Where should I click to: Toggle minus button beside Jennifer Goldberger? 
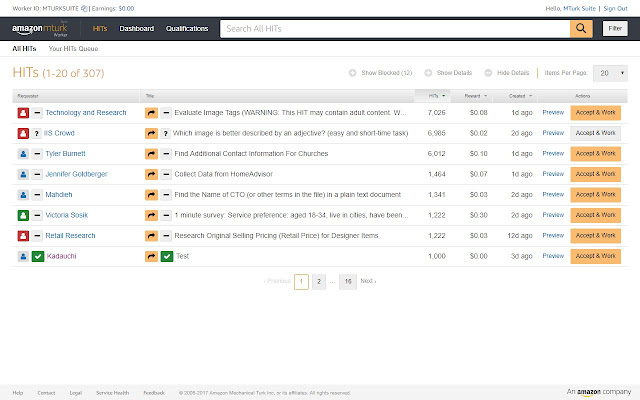pyautogui.click(x=37, y=174)
